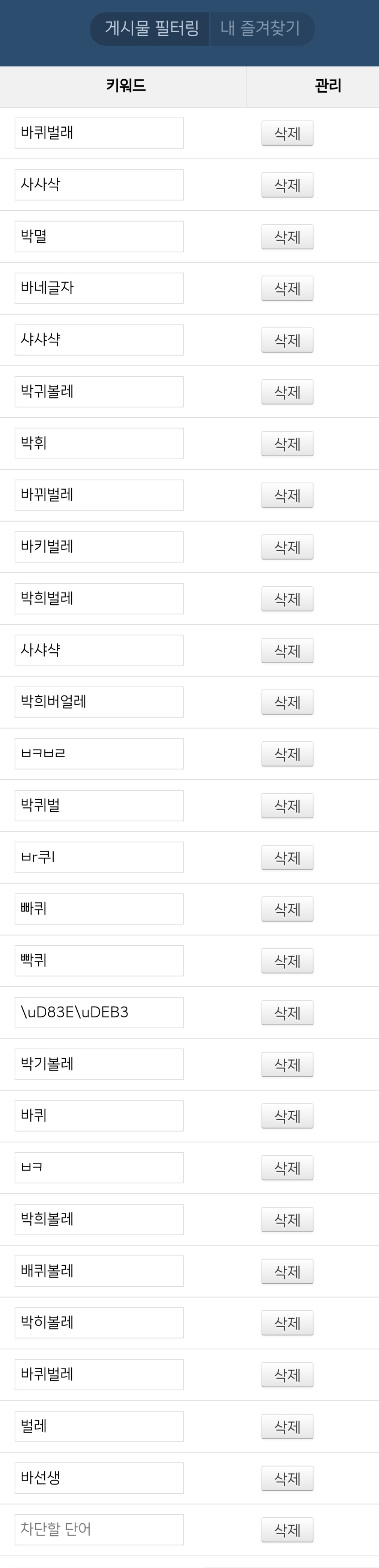
Task: Delete the 바퀴벌래 keyword
Action: [x=287, y=133]
